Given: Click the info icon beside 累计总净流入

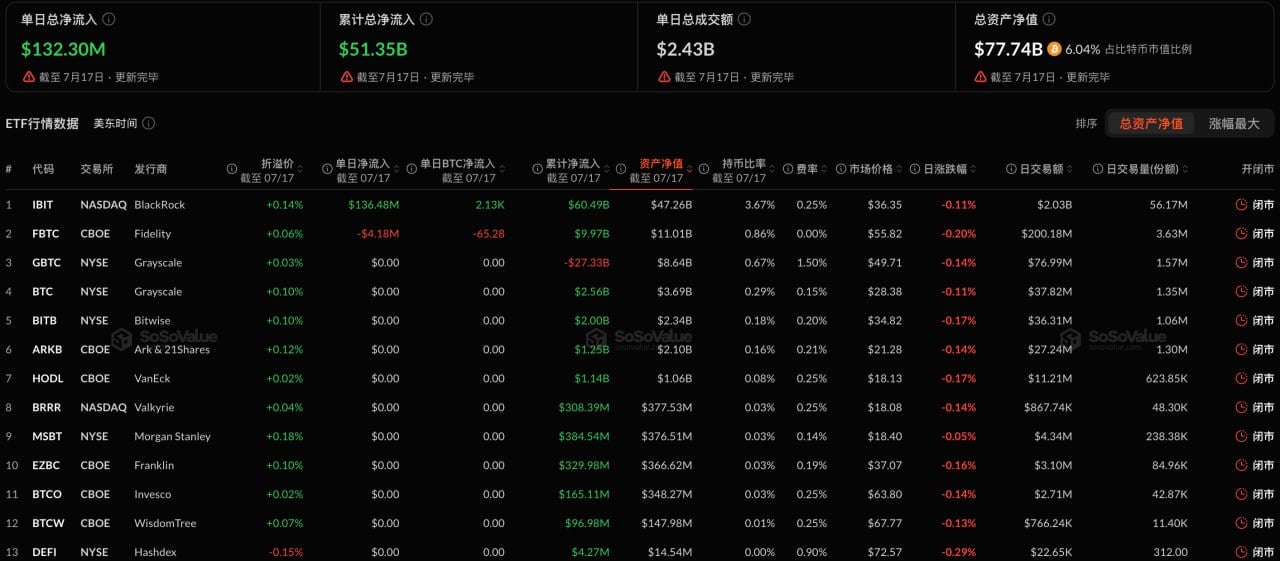Looking at the screenshot, I should [427, 19].
